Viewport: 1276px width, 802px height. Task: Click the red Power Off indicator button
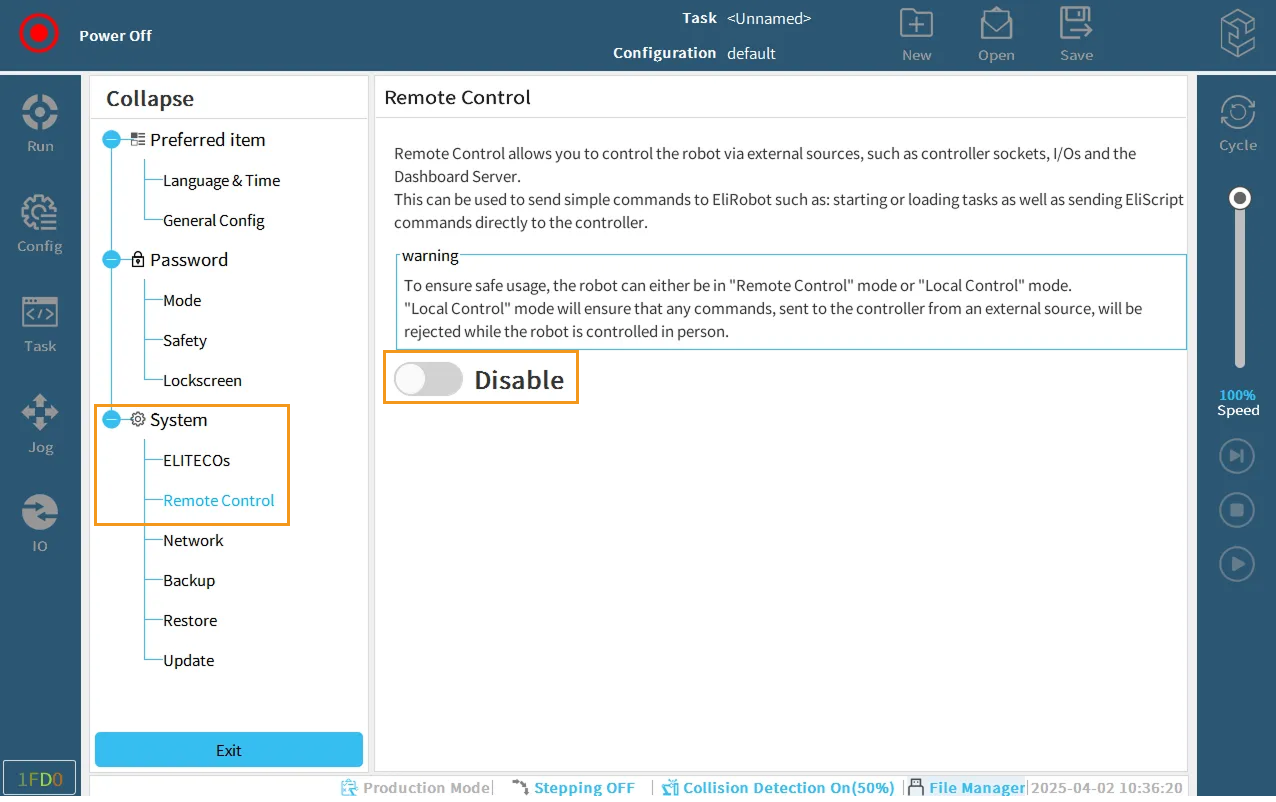coord(38,34)
